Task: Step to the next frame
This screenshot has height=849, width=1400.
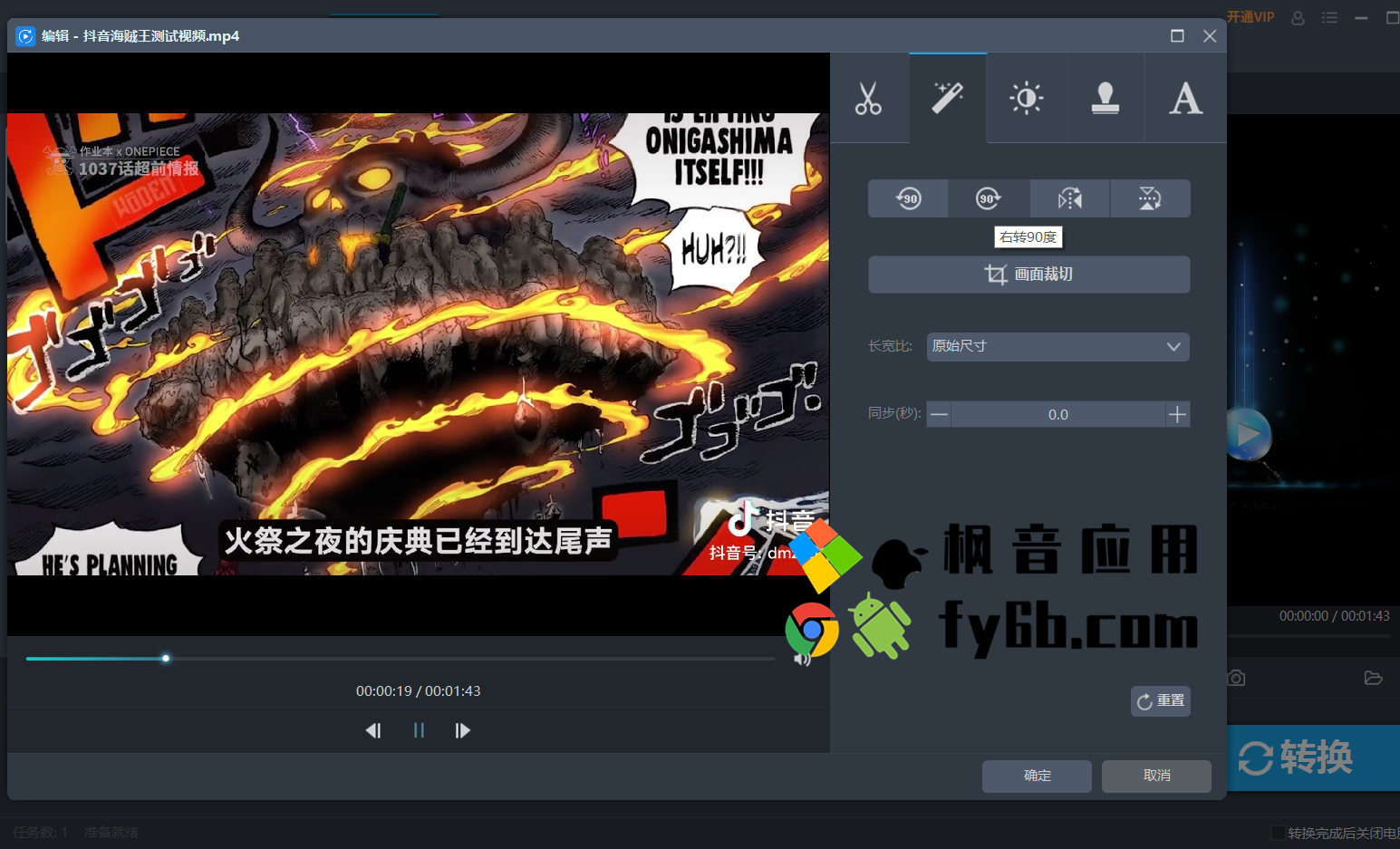Action: tap(462, 730)
